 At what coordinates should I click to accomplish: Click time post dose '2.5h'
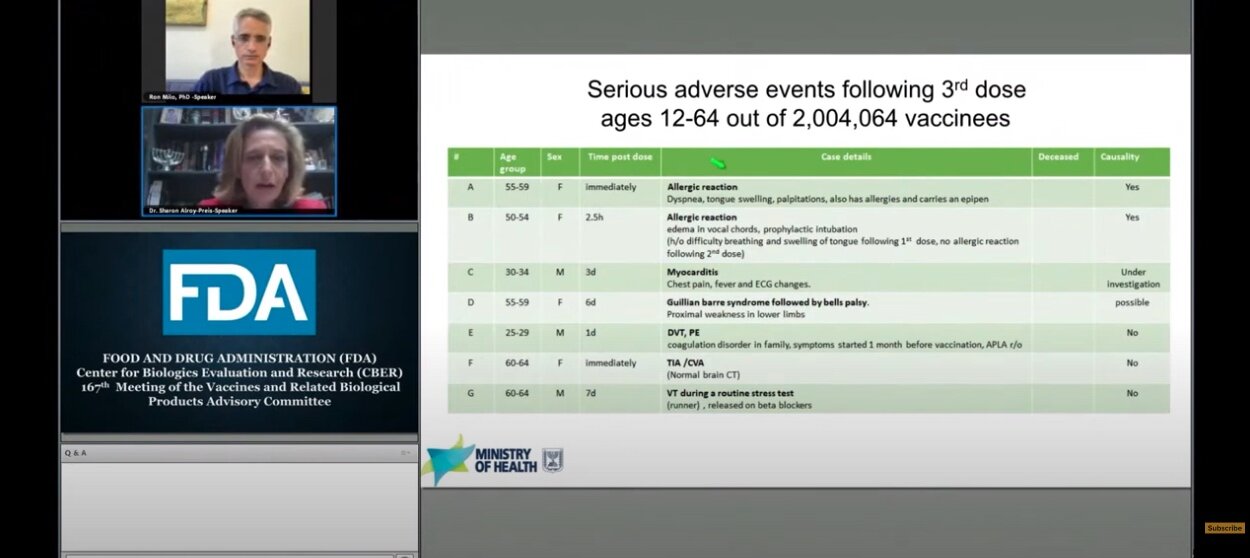595,217
